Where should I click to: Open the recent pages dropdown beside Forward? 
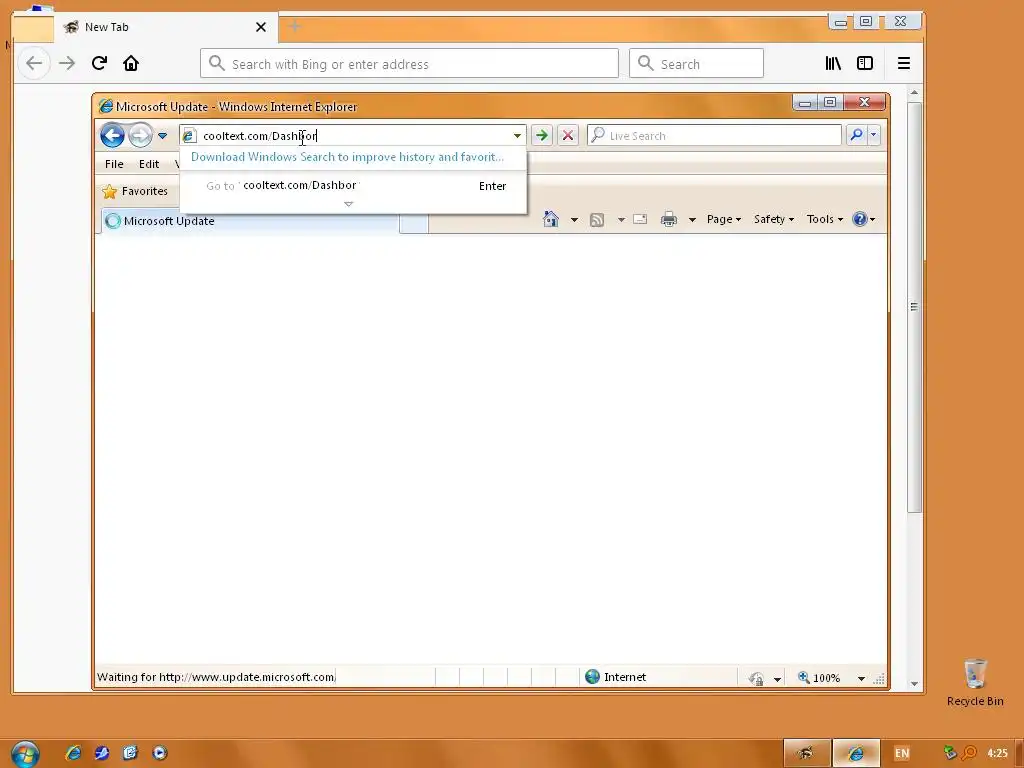(x=163, y=136)
